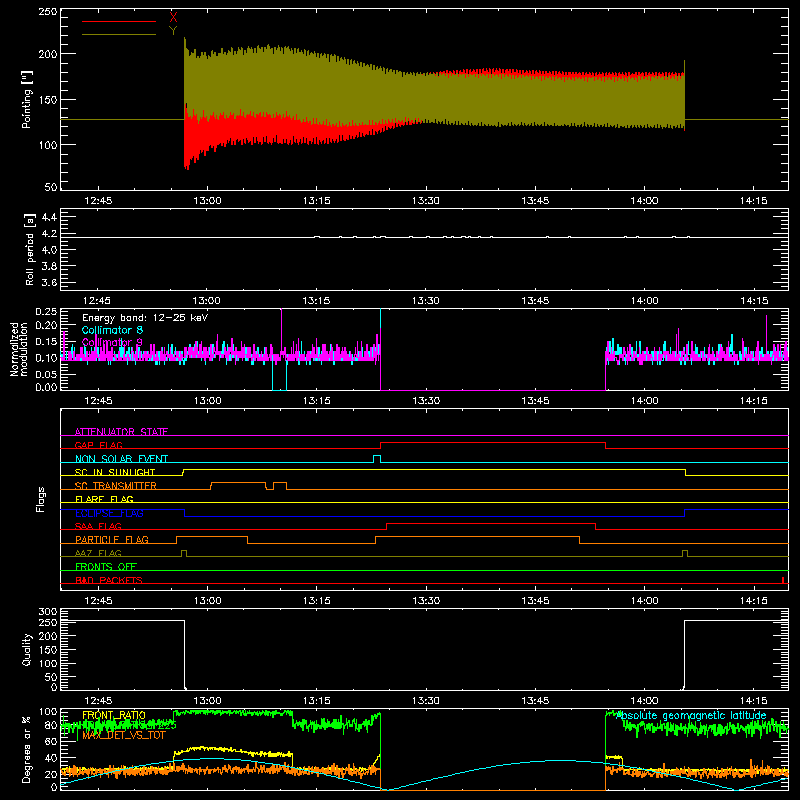Image resolution: width=800 pixels, height=800 pixels.
Task: Select the red 'X' legend label
Action: click(x=173, y=17)
